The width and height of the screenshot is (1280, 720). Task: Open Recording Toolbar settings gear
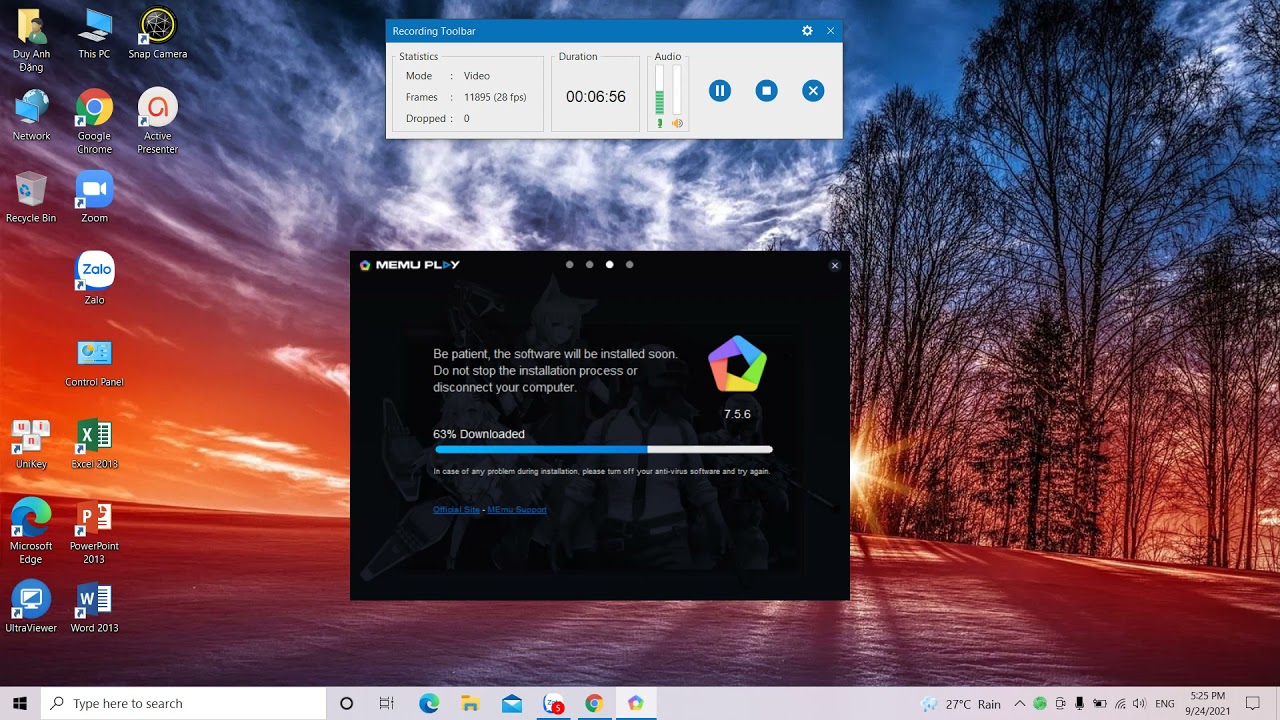click(x=807, y=31)
